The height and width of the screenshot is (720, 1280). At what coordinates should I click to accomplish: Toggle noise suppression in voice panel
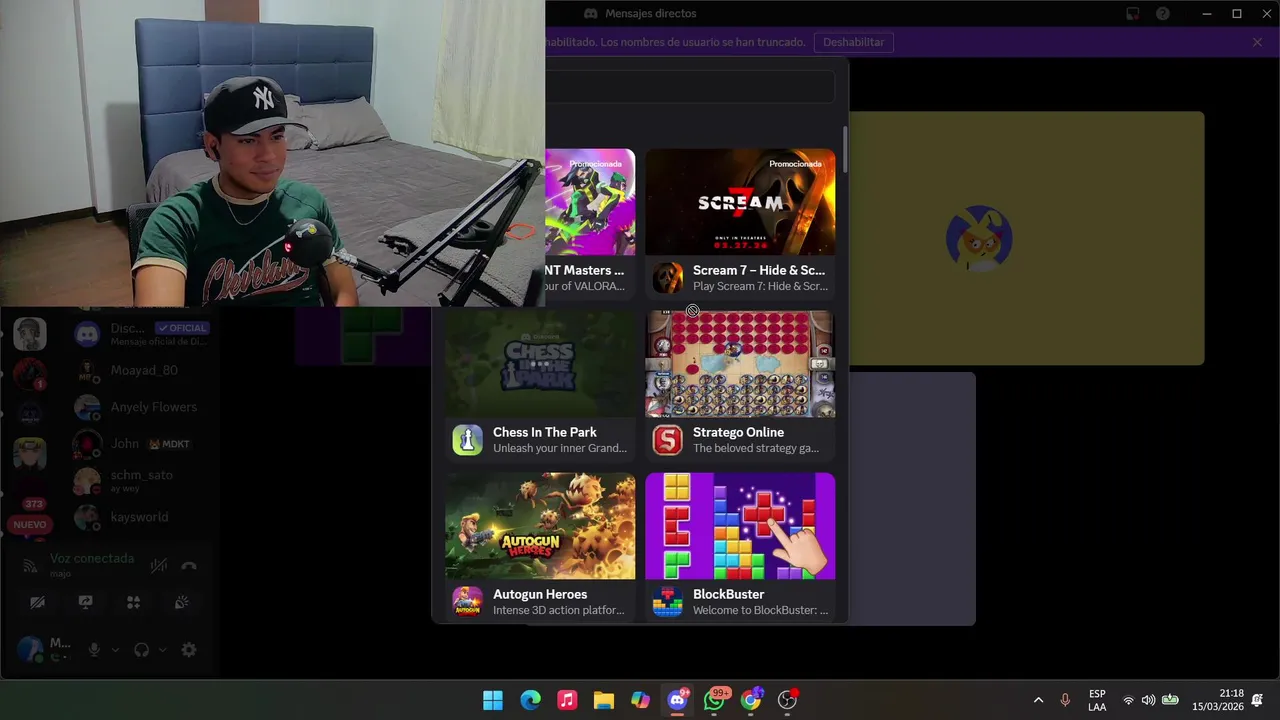158,565
